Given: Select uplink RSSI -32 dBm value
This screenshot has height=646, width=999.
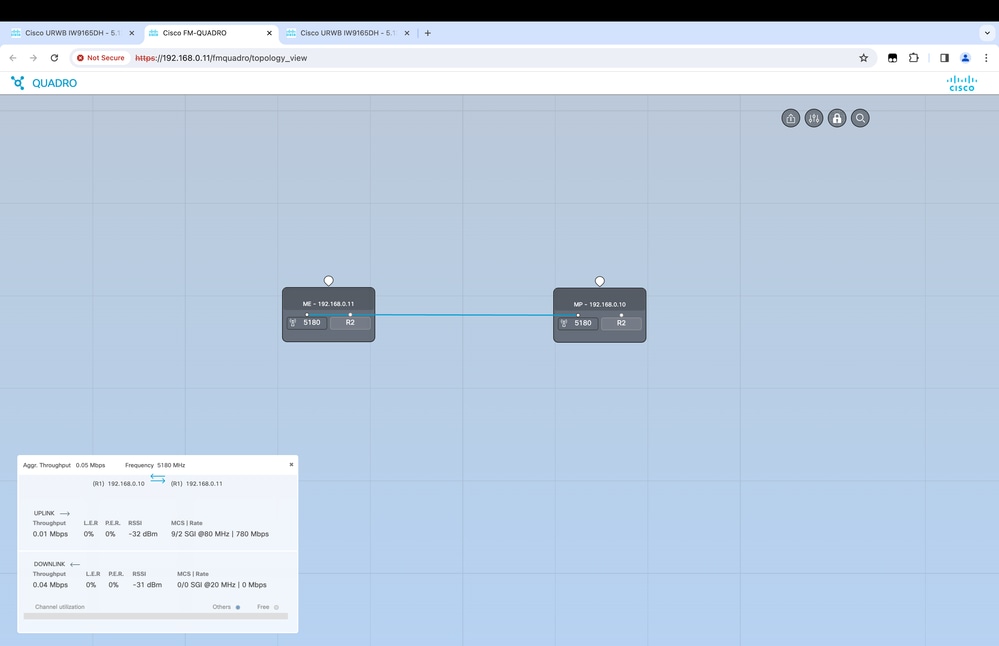Looking at the screenshot, I should coord(143,534).
